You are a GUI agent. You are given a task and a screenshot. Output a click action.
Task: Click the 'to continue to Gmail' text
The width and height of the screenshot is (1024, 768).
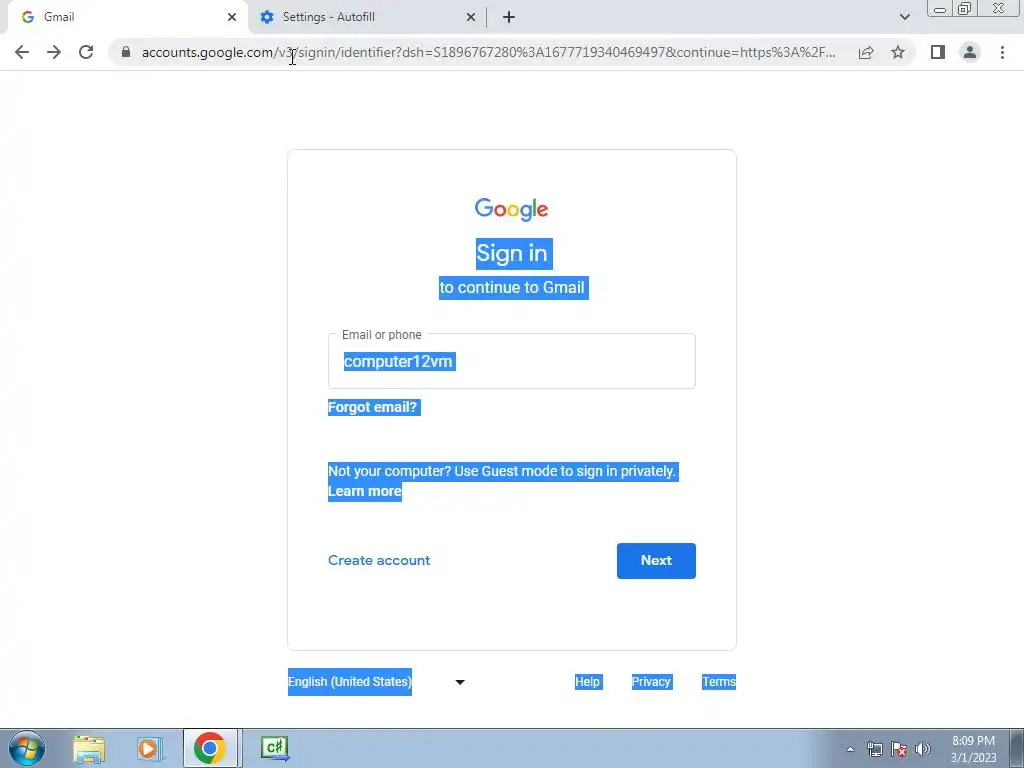click(513, 287)
